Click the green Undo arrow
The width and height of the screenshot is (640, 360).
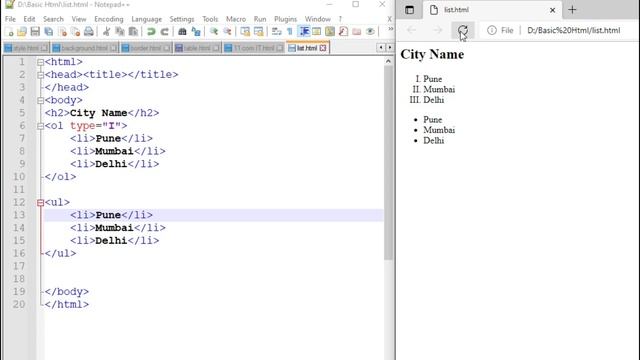tap(151, 31)
